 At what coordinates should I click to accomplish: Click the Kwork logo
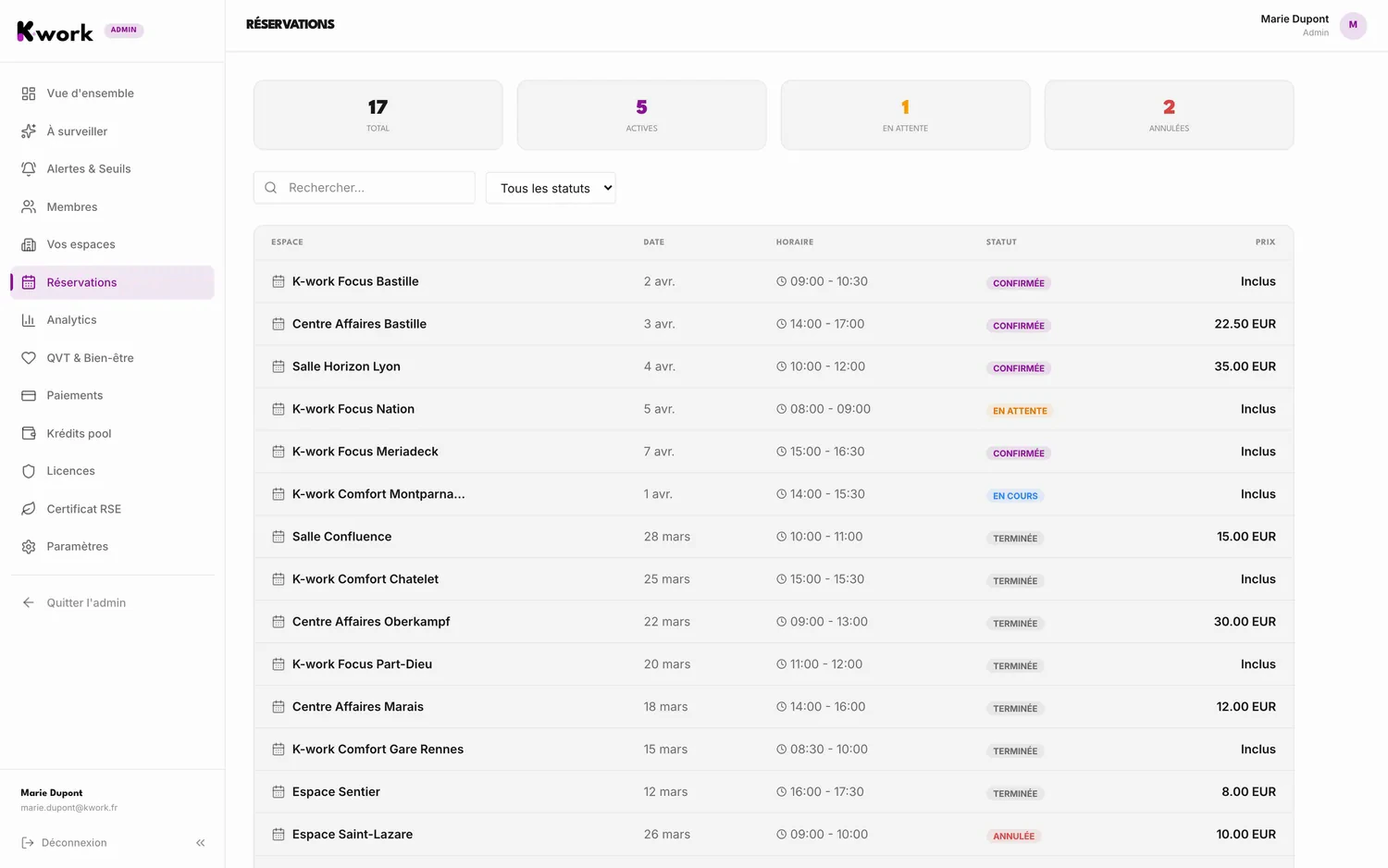tap(56, 31)
